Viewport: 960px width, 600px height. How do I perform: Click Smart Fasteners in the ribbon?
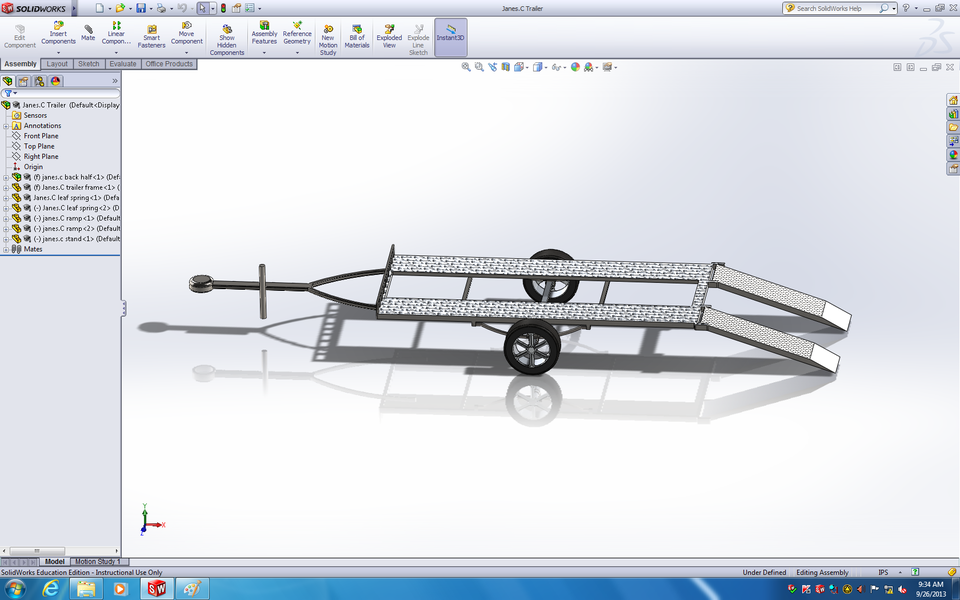coord(151,37)
